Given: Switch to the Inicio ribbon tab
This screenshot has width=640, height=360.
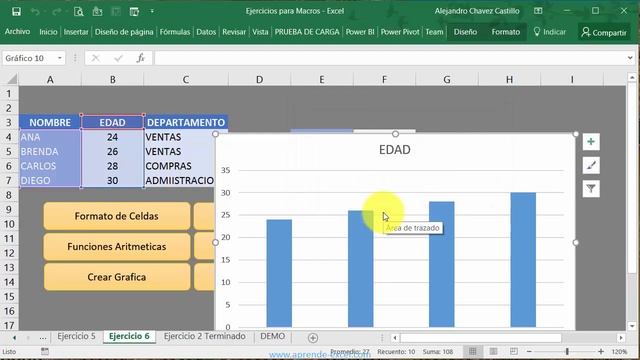Looking at the screenshot, I should pyautogui.click(x=48, y=32).
